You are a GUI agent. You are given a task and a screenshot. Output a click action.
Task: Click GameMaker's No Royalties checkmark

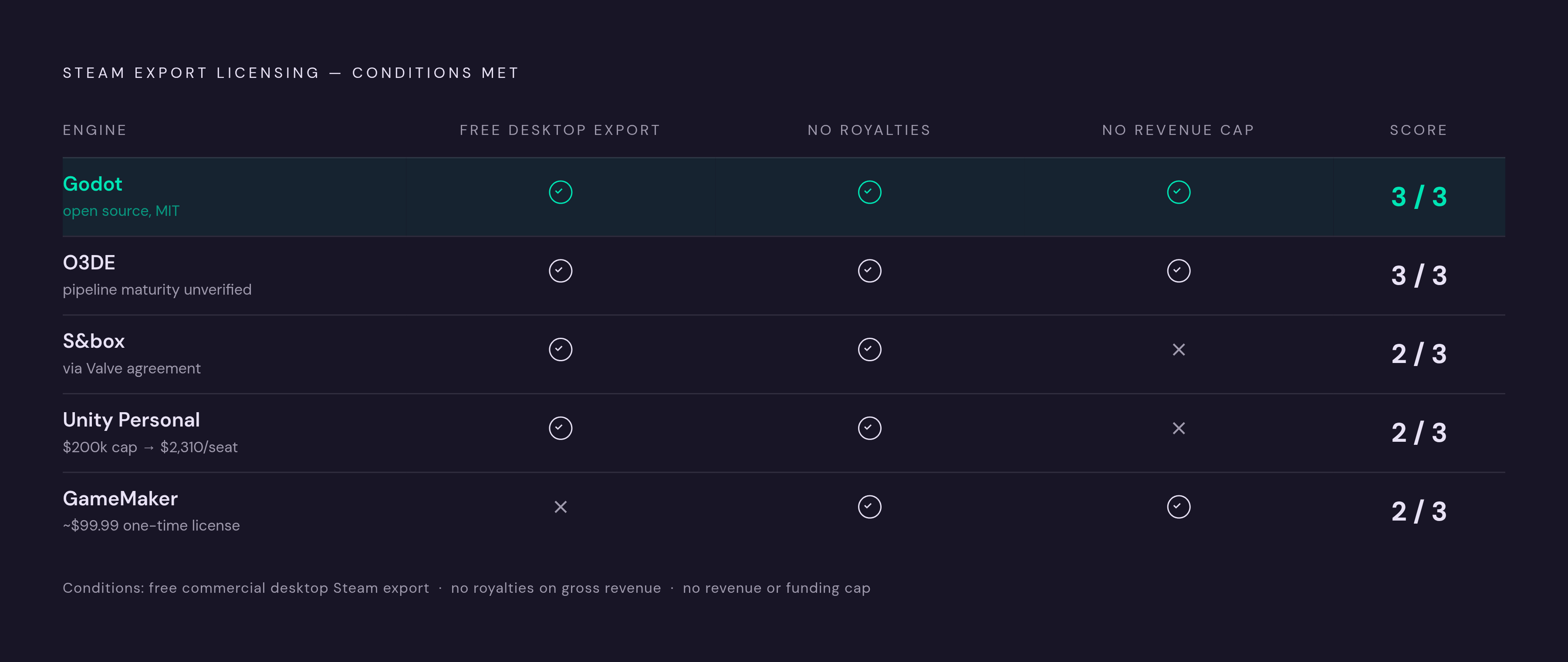point(869,507)
